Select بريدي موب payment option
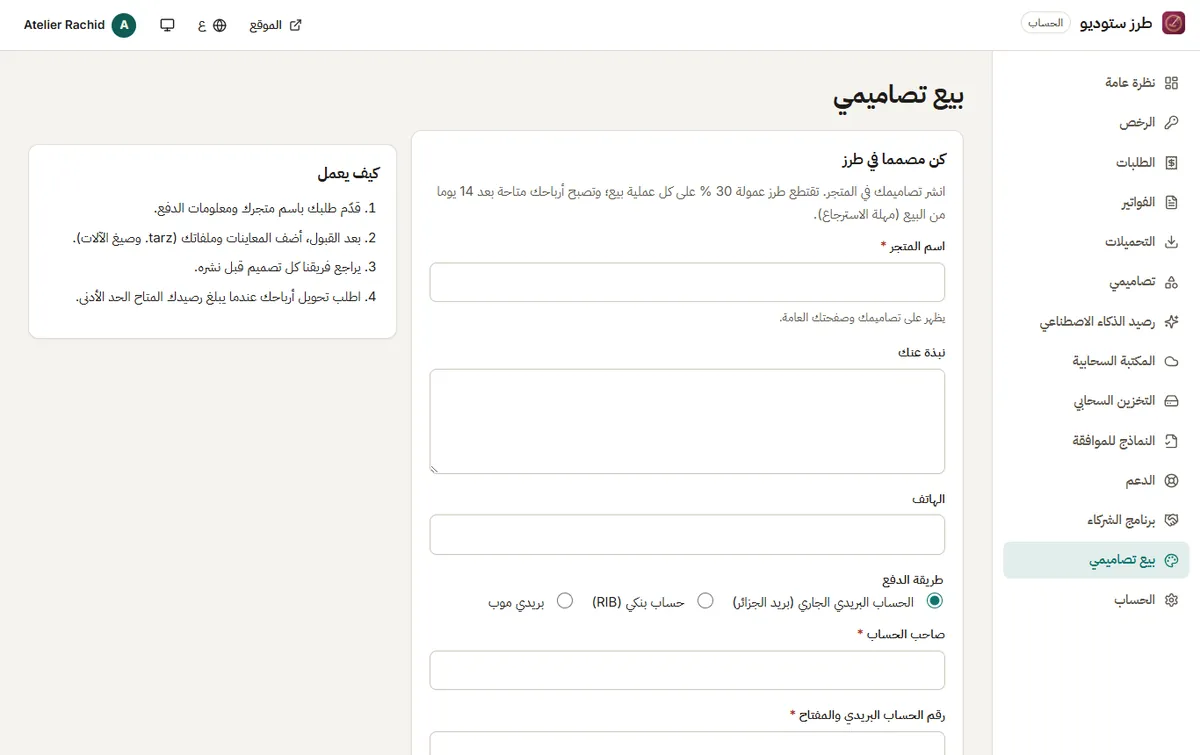Viewport: 1200px width, 755px height. (565, 601)
